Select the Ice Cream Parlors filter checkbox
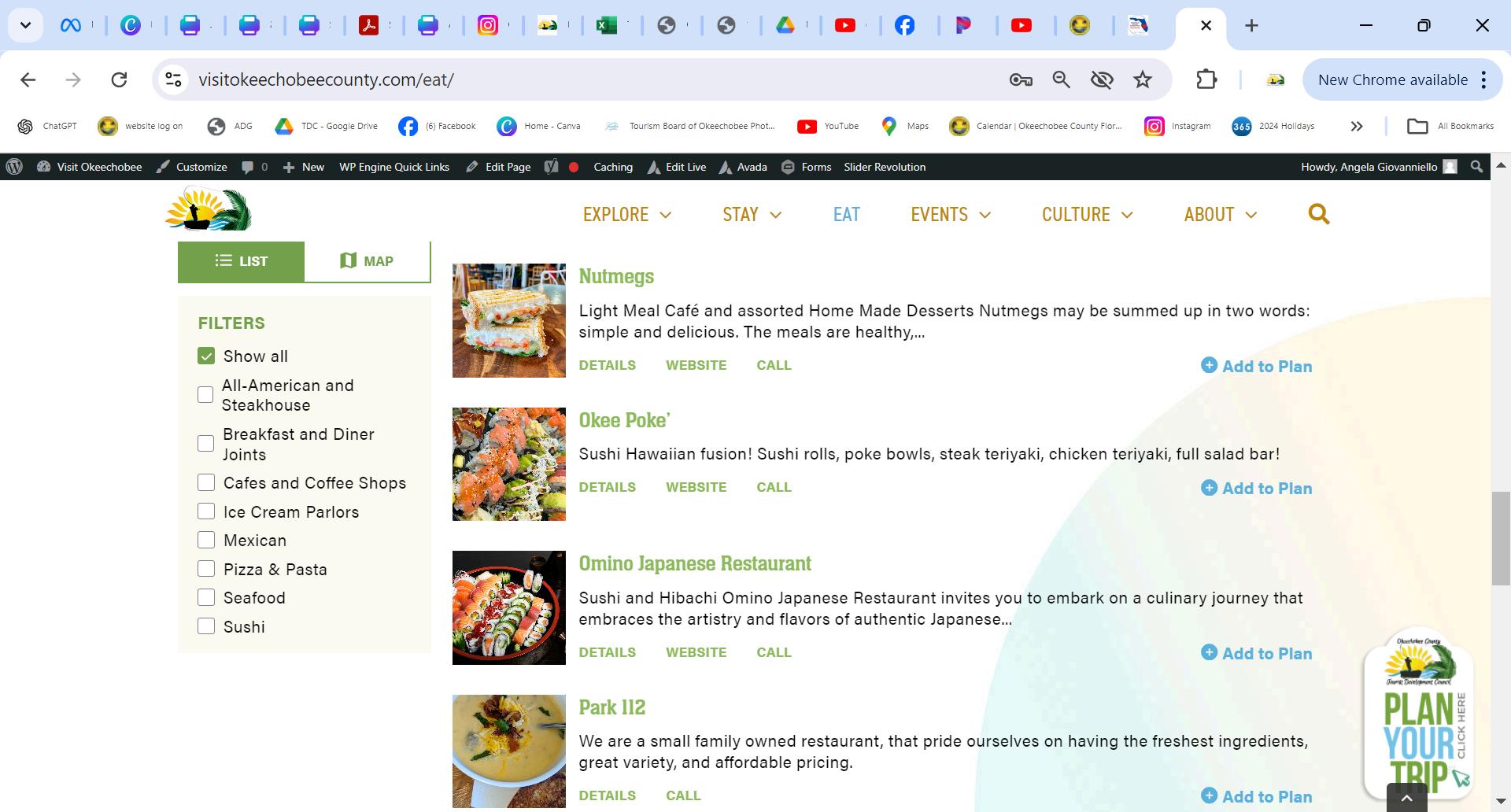Image resolution: width=1511 pixels, height=812 pixels. click(206, 511)
